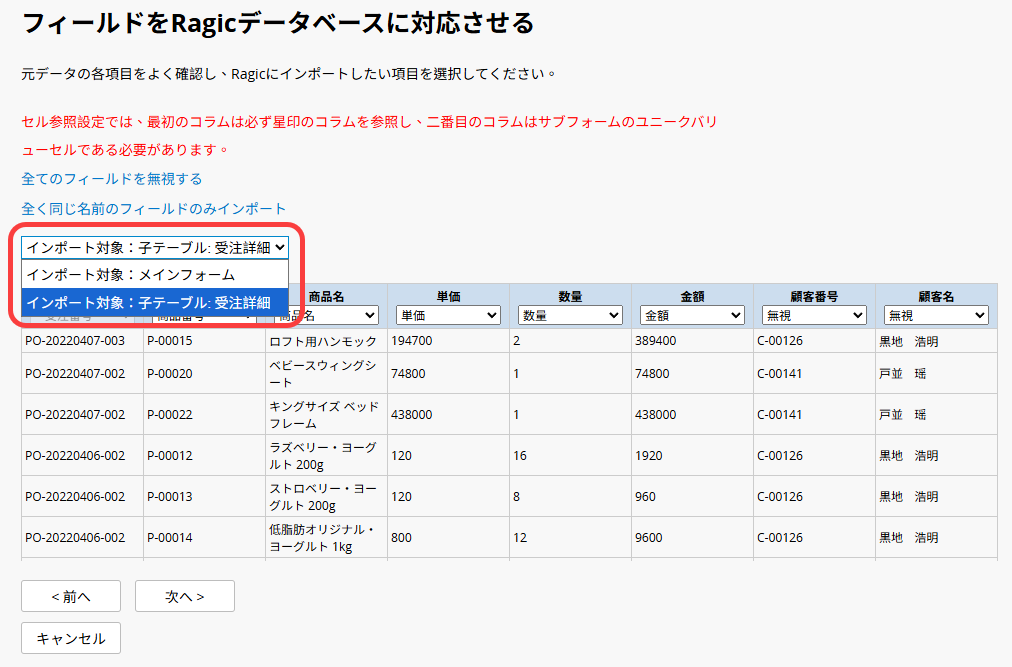This screenshot has width=1012, height=667.
Task: Select the P-00020 product number cell
Action: point(169,374)
